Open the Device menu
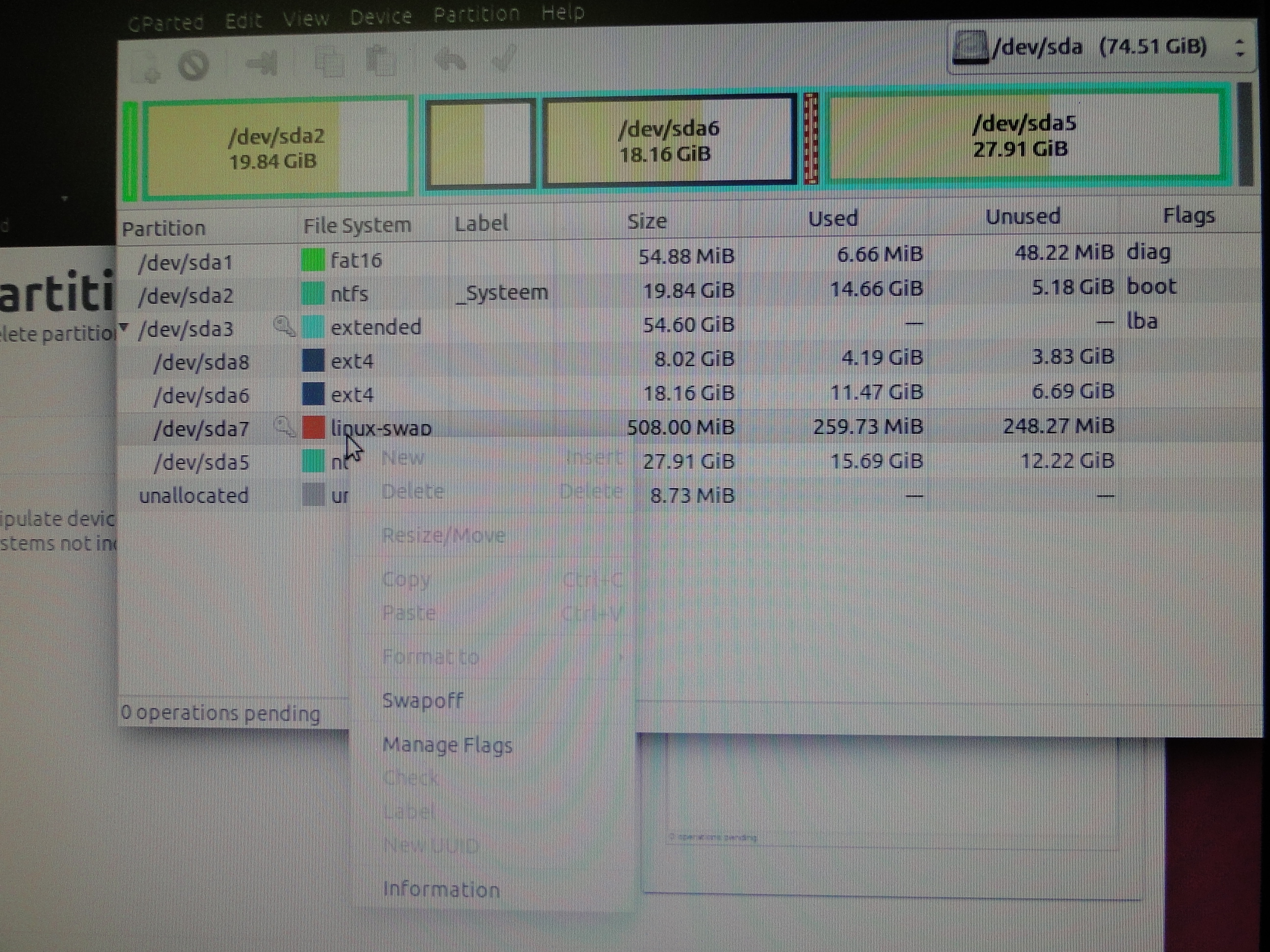 [381, 17]
